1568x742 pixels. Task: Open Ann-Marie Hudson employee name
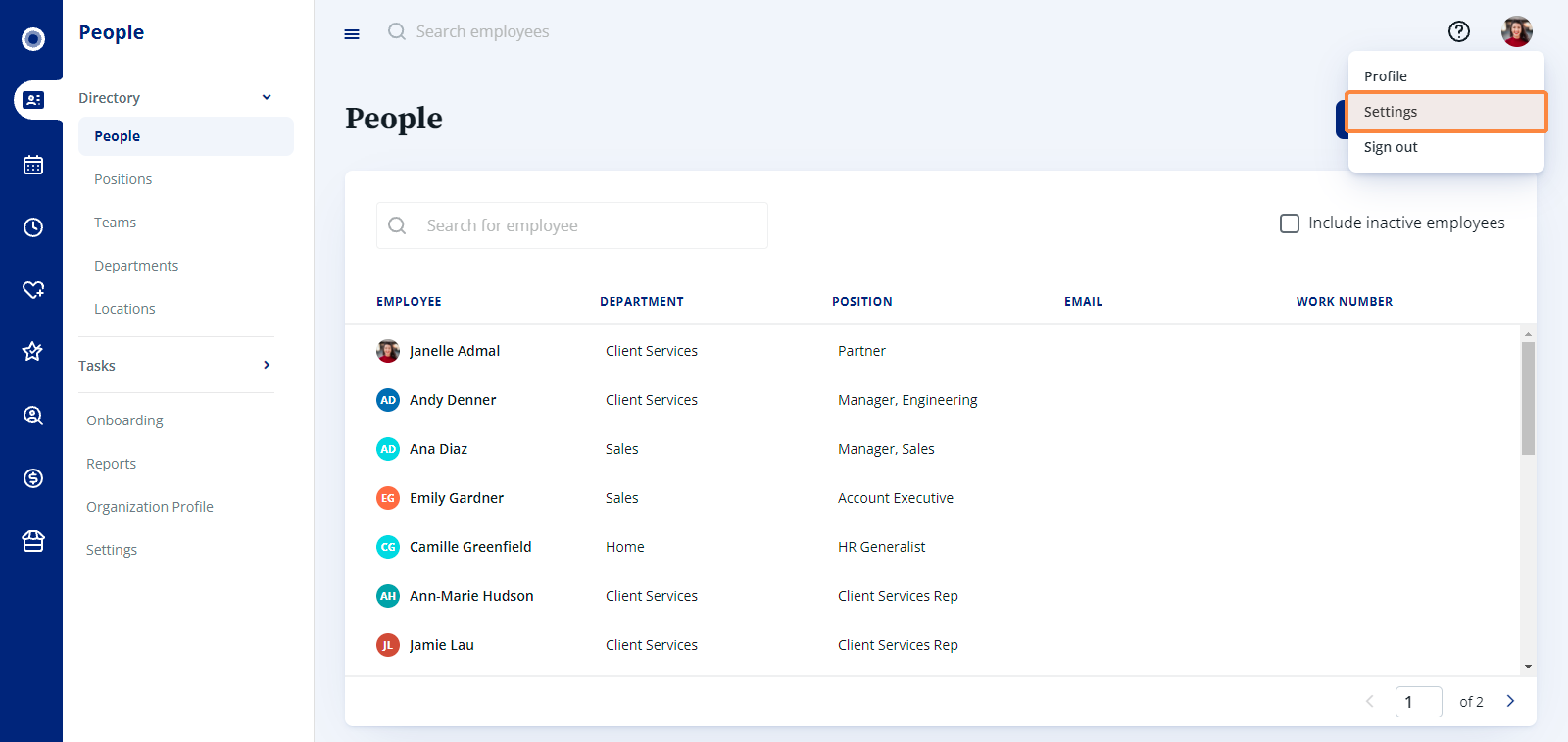point(471,596)
